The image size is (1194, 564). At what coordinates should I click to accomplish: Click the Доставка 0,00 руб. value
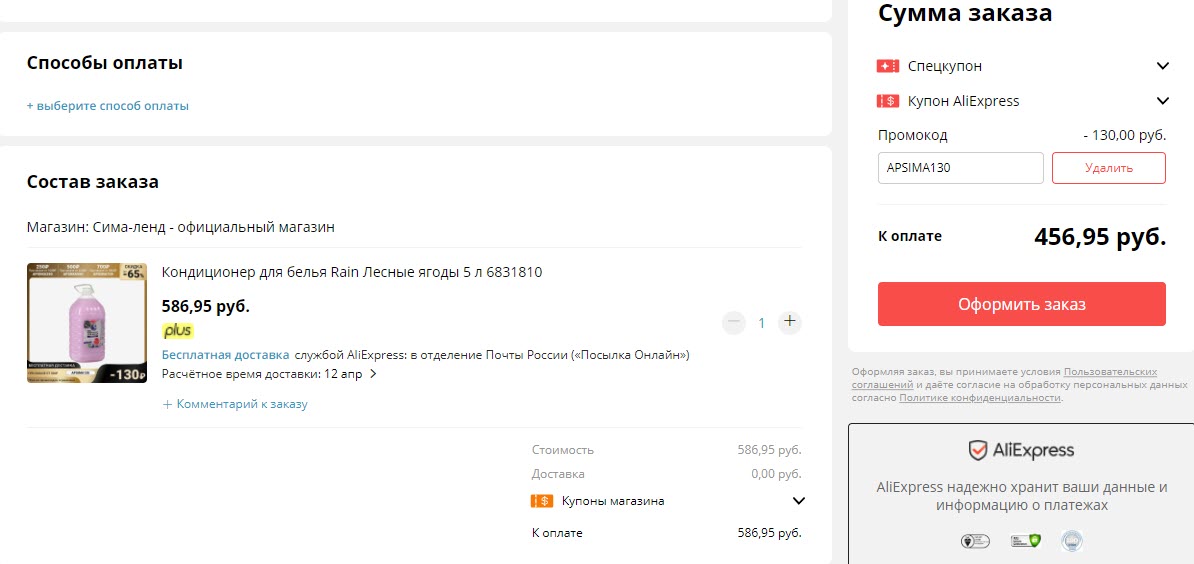(x=776, y=473)
